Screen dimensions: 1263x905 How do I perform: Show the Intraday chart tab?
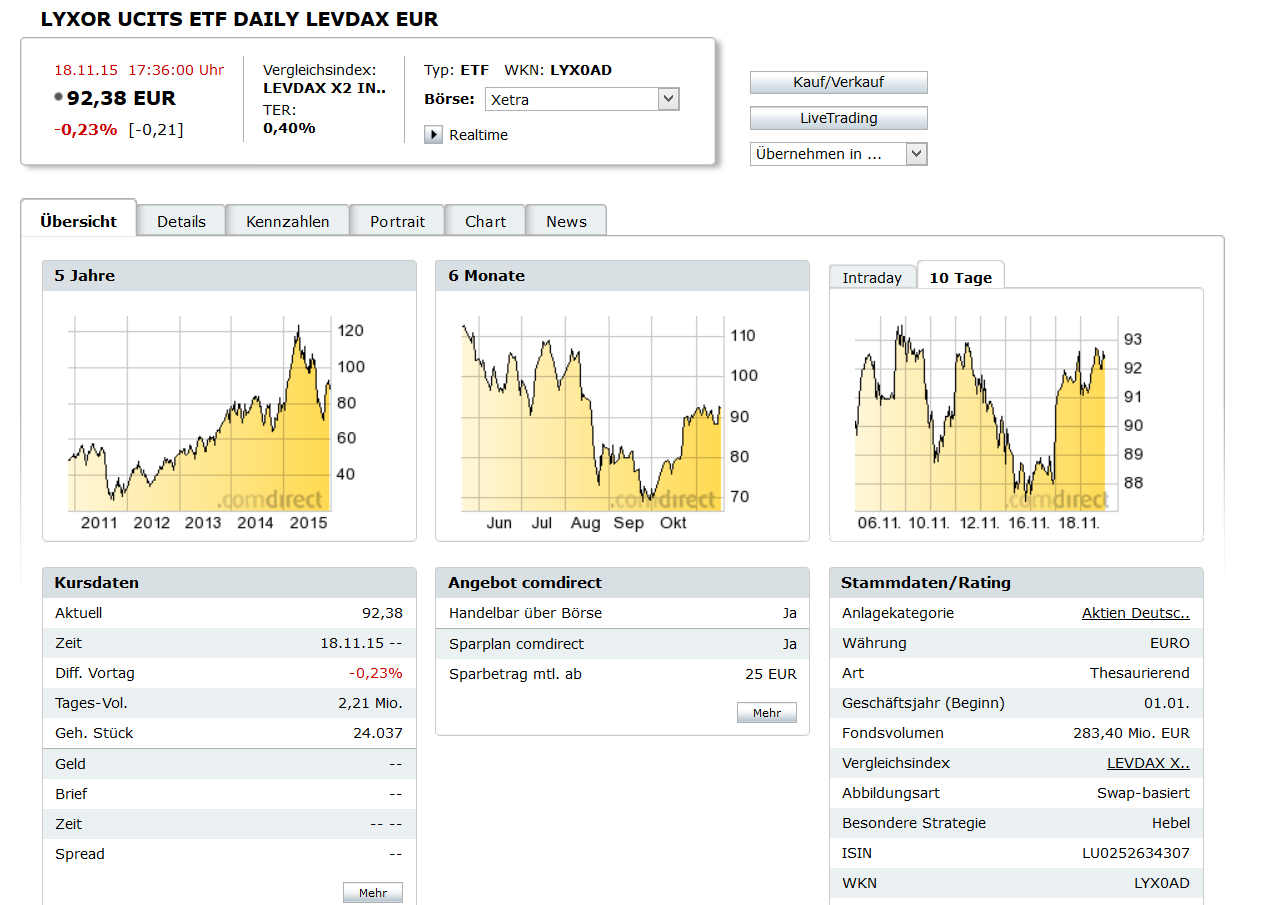[872, 278]
